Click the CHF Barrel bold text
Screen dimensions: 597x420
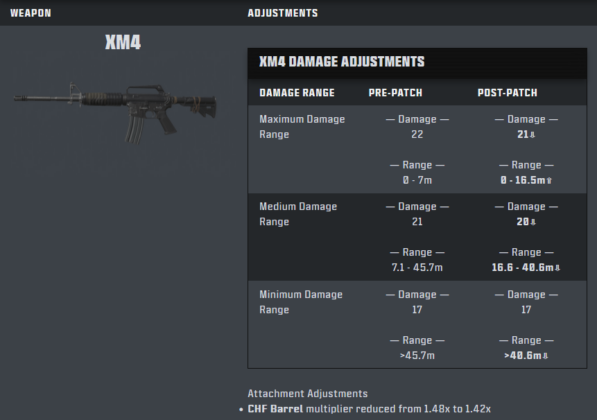tap(275, 409)
